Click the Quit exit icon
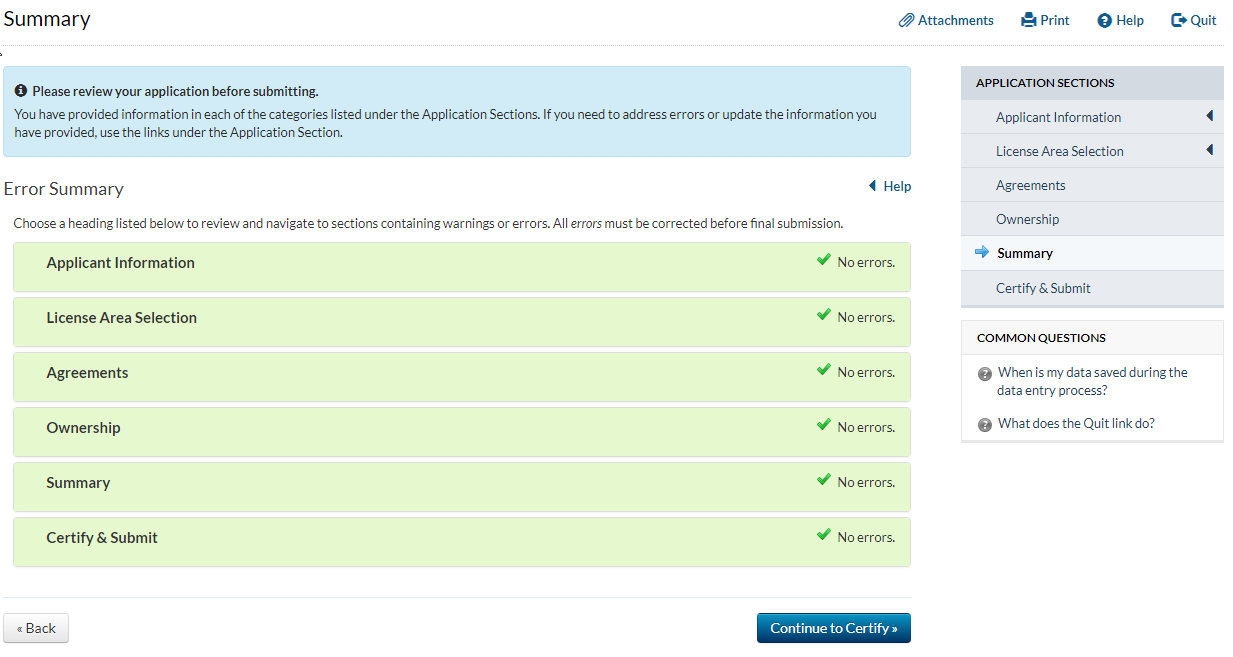 coord(1179,20)
